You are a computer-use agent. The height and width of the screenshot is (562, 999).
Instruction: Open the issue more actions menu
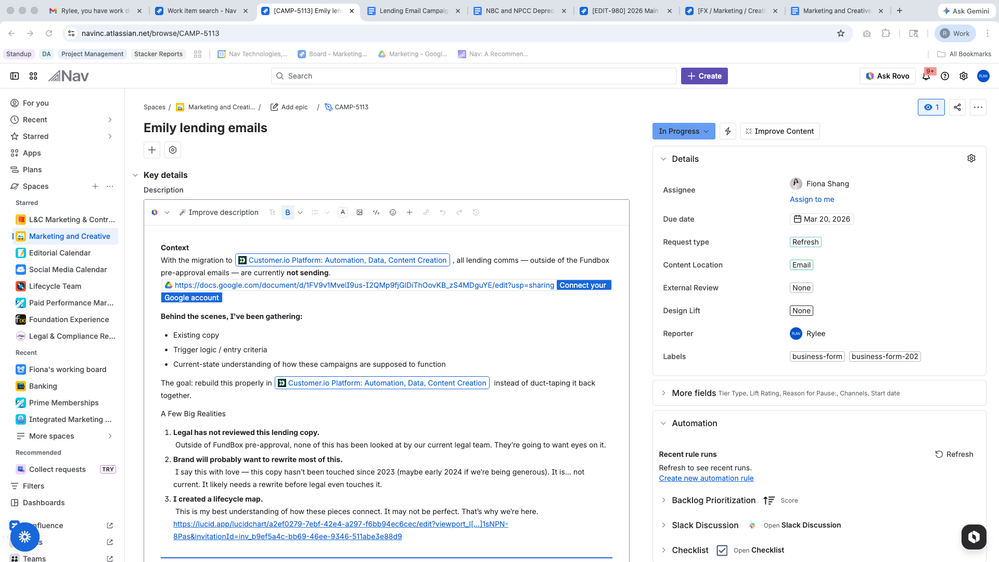pos(978,107)
